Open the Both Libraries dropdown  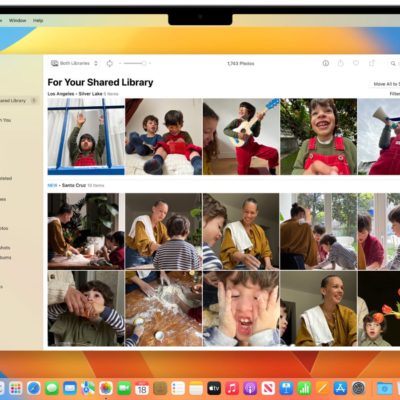click(74, 63)
